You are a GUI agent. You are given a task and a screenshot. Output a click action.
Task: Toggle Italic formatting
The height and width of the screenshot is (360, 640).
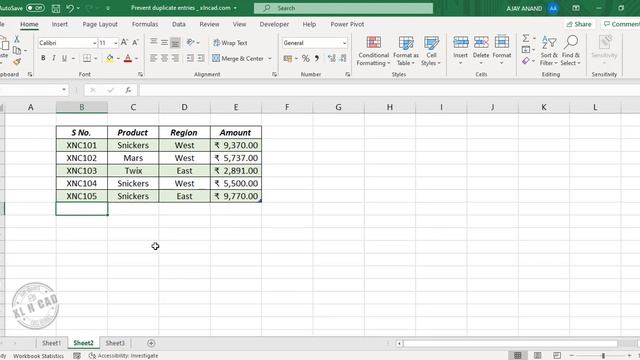pos(53,58)
